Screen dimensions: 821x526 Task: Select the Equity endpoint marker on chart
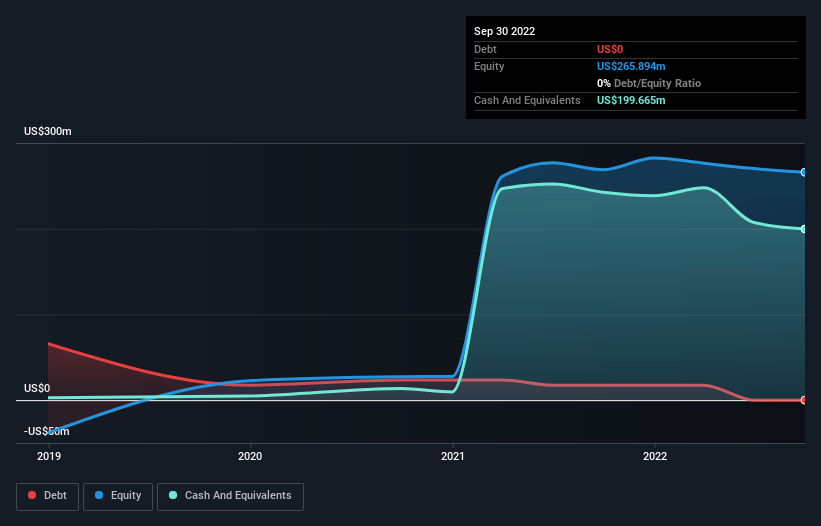[804, 172]
